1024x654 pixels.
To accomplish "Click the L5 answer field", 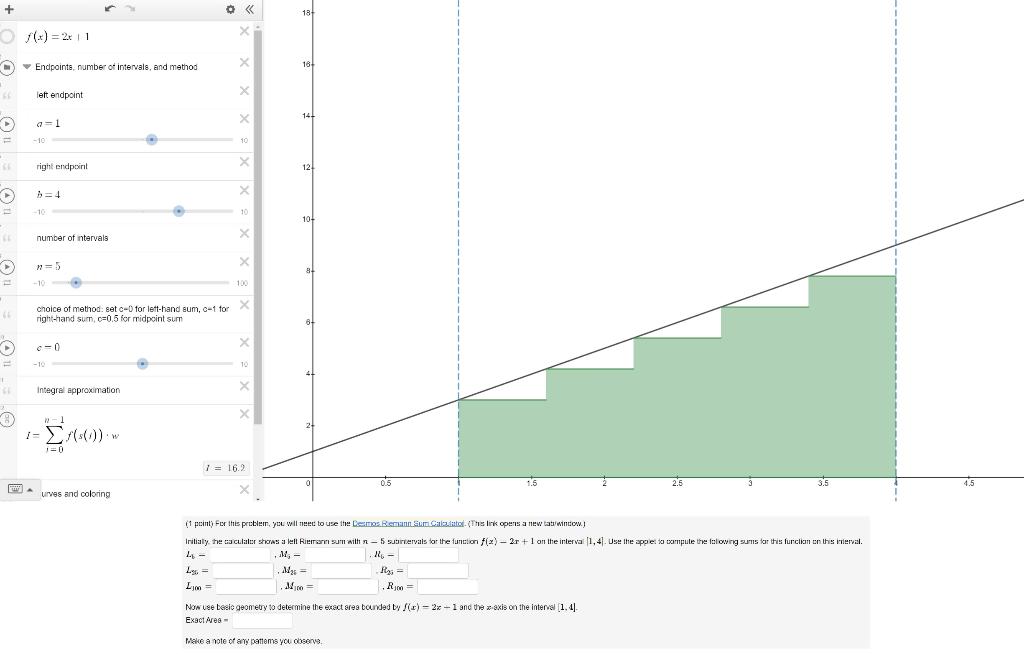I will coord(240,555).
